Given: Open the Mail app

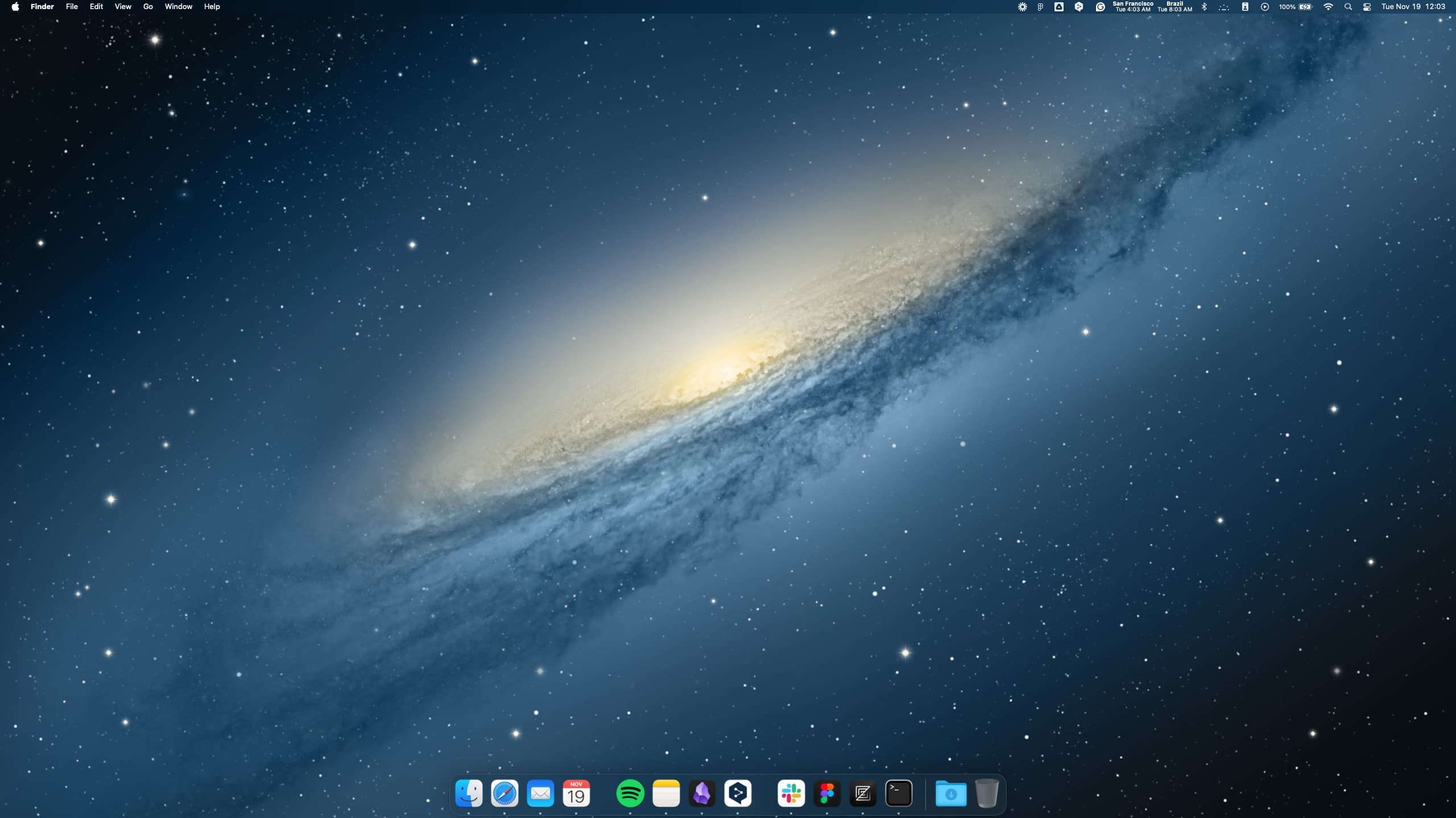Looking at the screenshot, I should click(540, 794).
